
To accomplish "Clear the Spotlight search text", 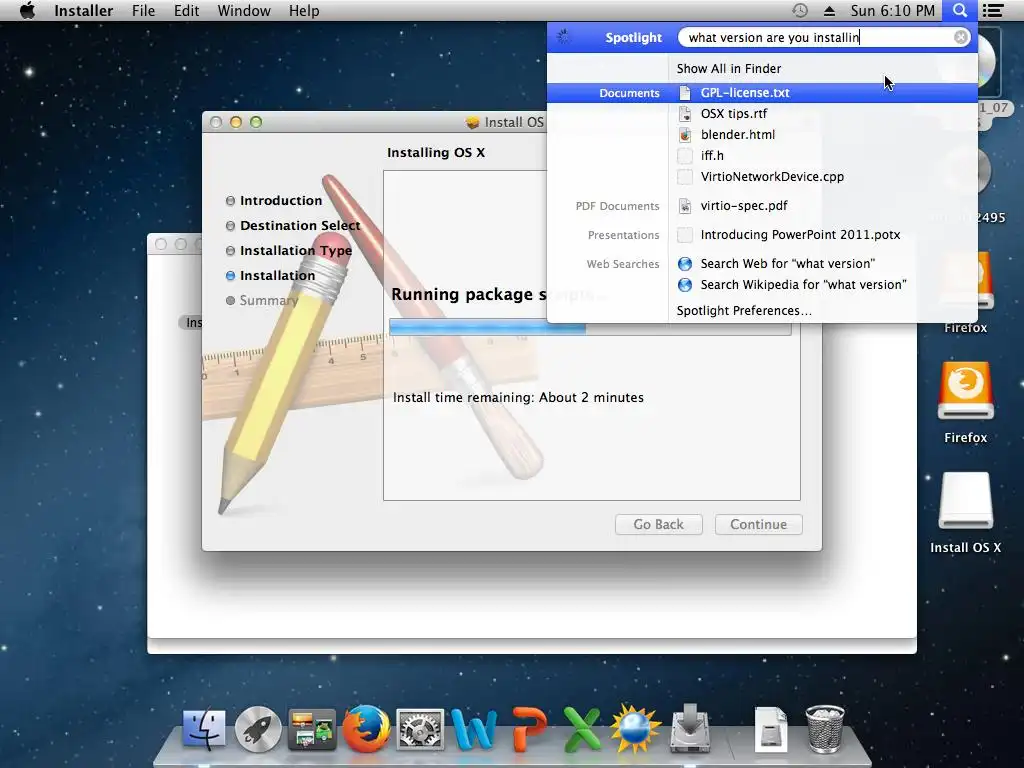I will tap(961, 37).
